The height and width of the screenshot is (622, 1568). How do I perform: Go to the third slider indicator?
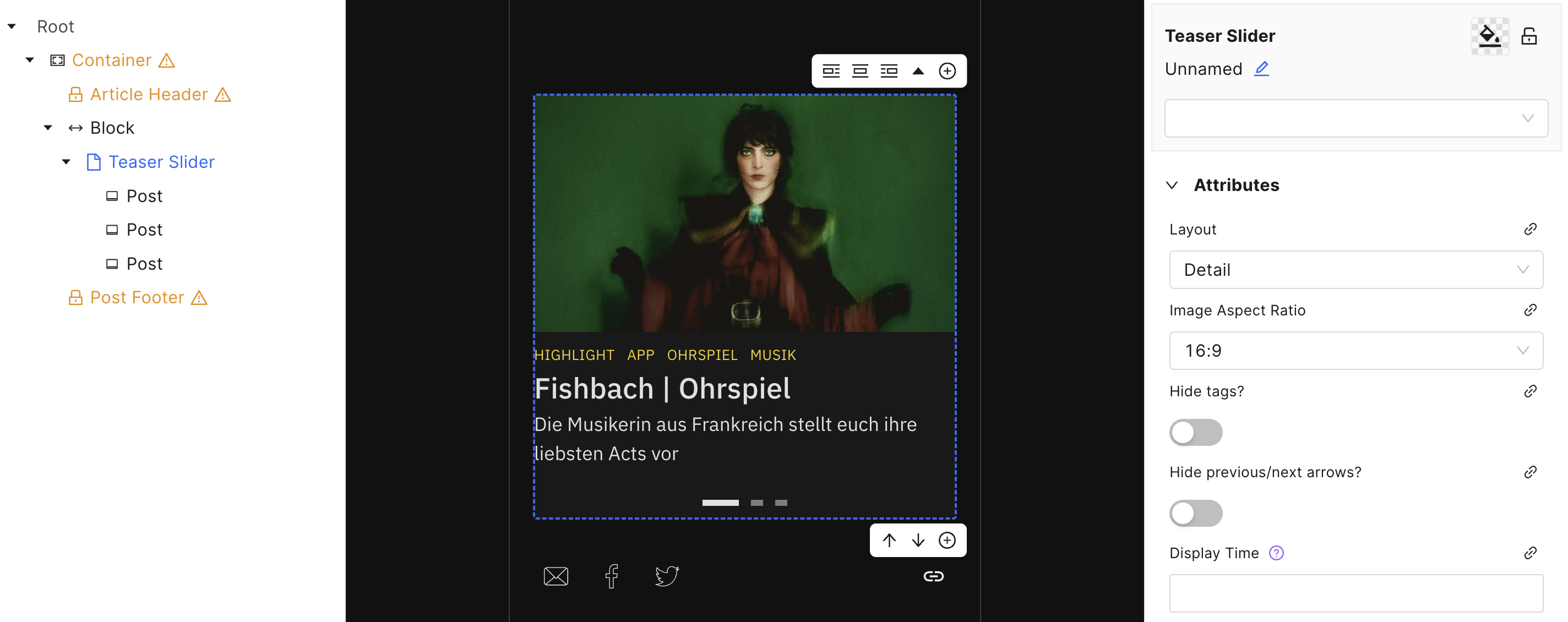coord(781,503)
